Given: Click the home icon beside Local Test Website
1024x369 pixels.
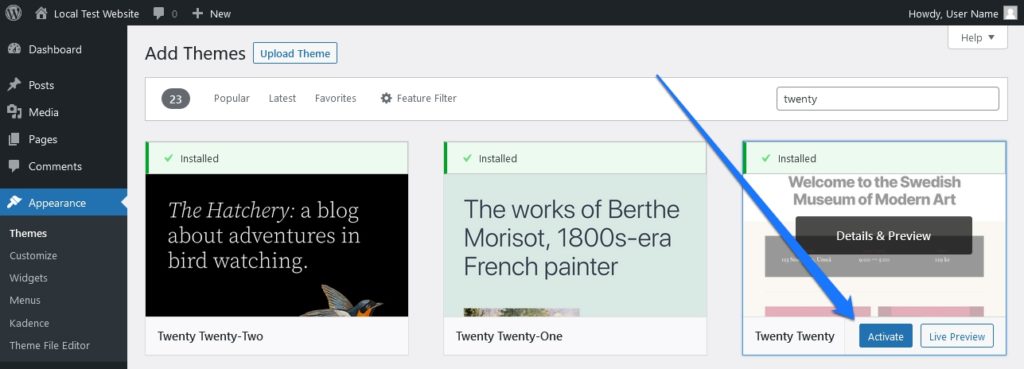Looking at the screenshot, I should pyautogui.click(x=41, y=13).
